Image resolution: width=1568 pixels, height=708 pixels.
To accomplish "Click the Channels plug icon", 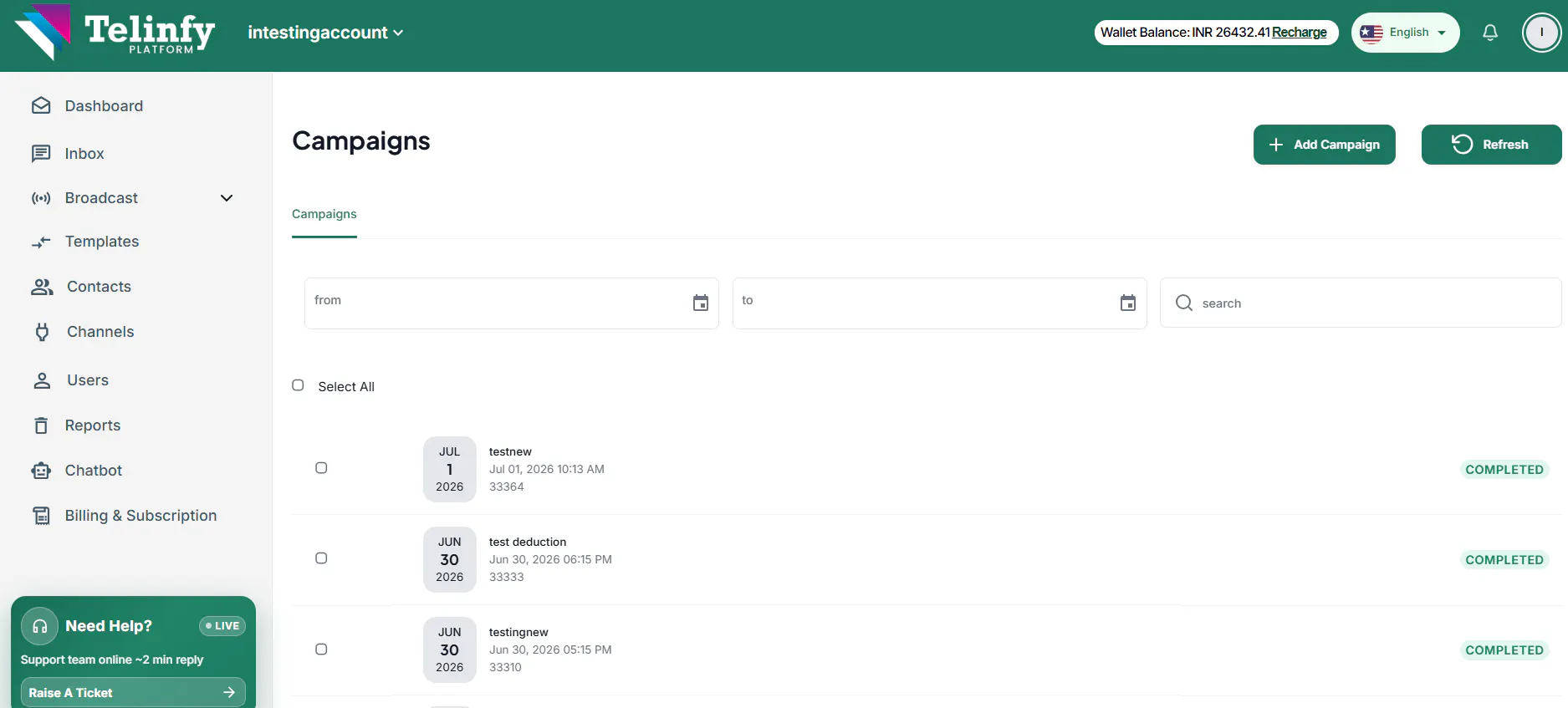I will pyautogui.click(x=42, y=332).
